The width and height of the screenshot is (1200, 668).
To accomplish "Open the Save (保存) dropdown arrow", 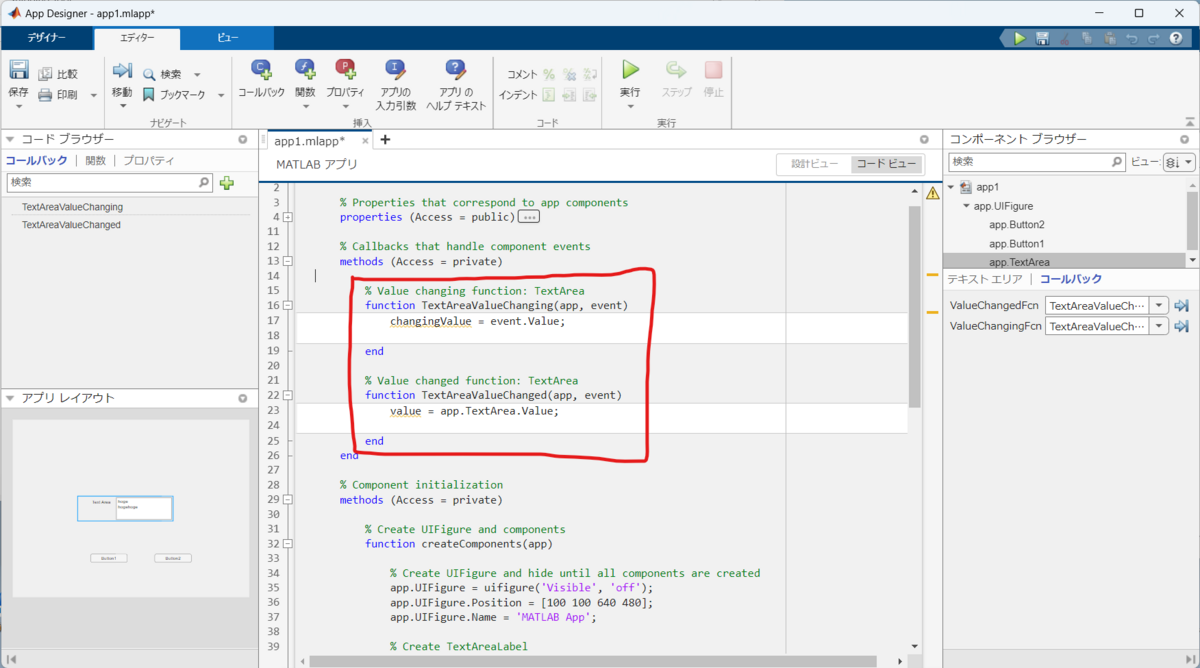I will pos(19,104).
